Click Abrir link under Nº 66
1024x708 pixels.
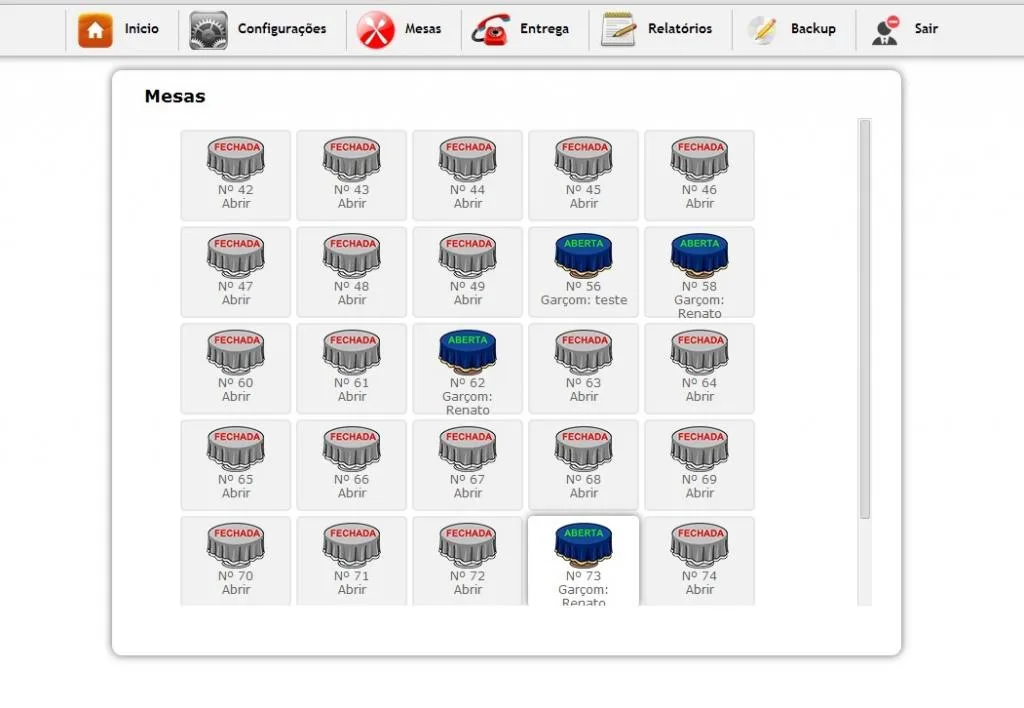click(x=351, y=493)
